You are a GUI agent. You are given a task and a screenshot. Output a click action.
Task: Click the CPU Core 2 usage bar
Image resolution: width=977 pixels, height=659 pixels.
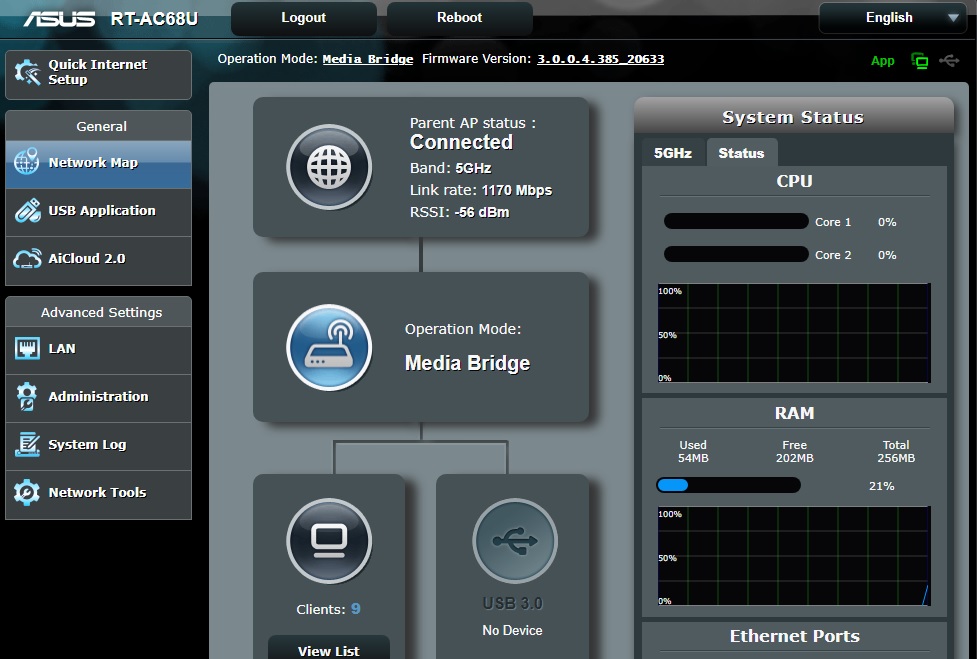coord(736,254)
